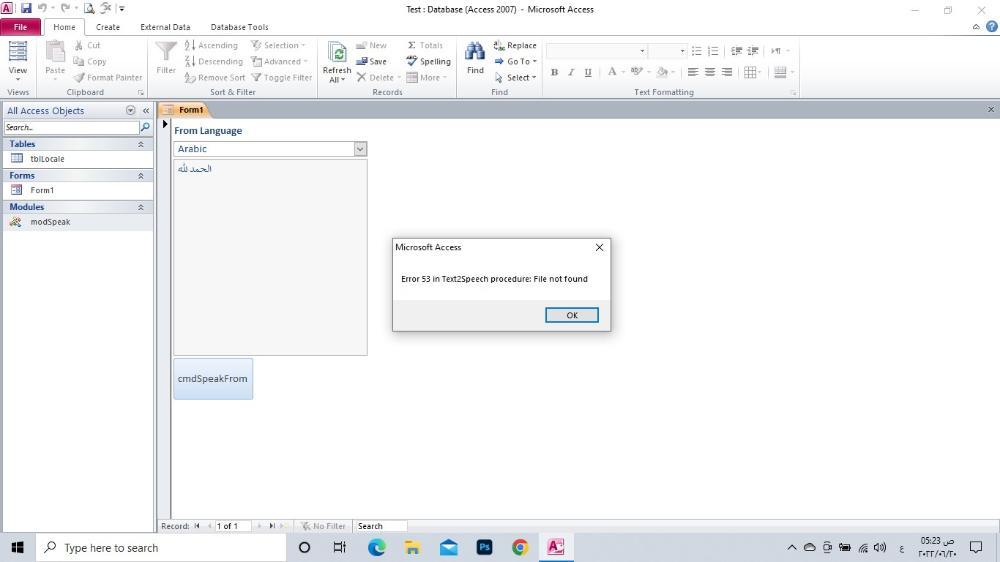Open the Create ribbon tab
1000x562 pixels.
click(108, 27)
